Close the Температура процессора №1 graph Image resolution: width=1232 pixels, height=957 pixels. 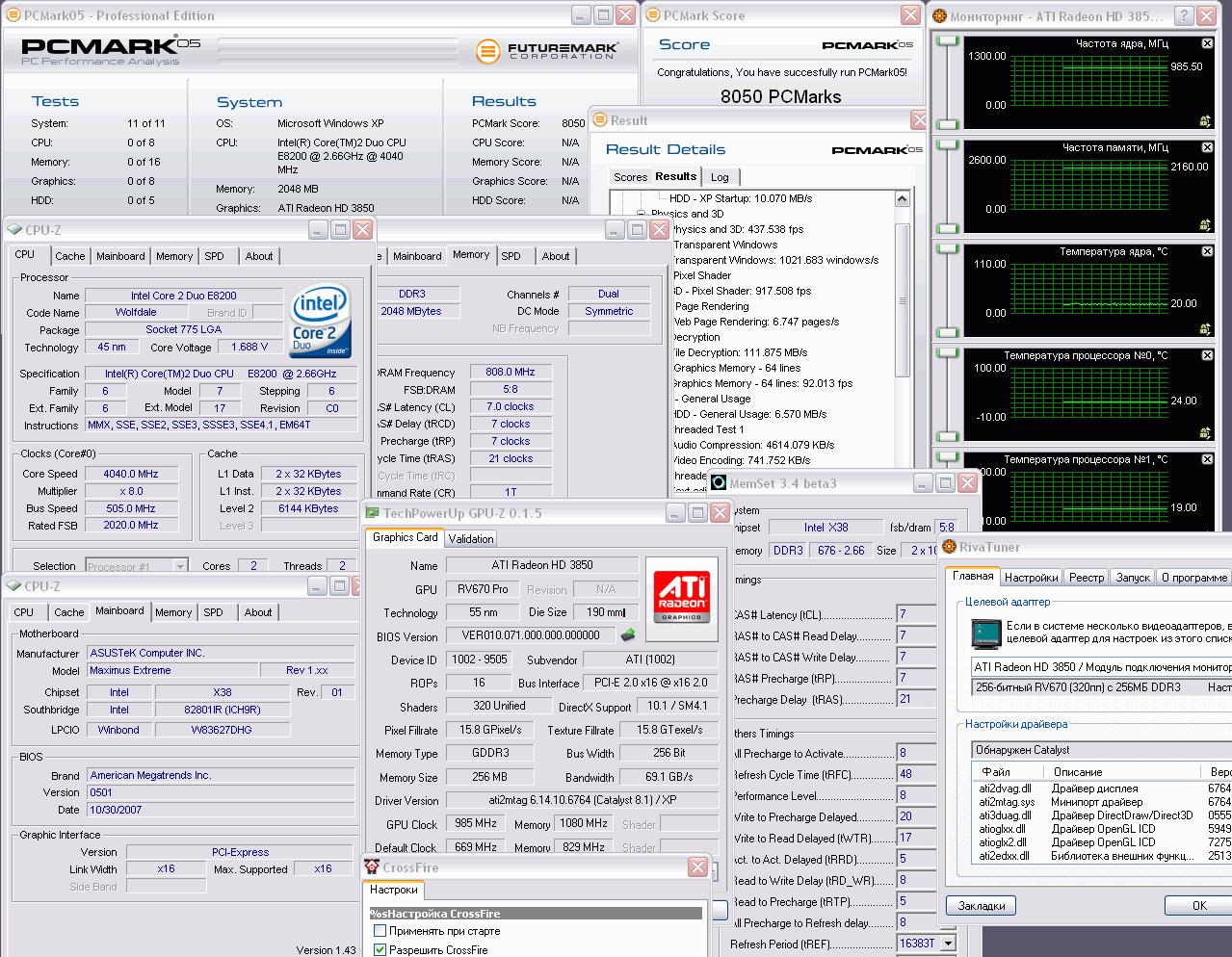point(1207,459)
